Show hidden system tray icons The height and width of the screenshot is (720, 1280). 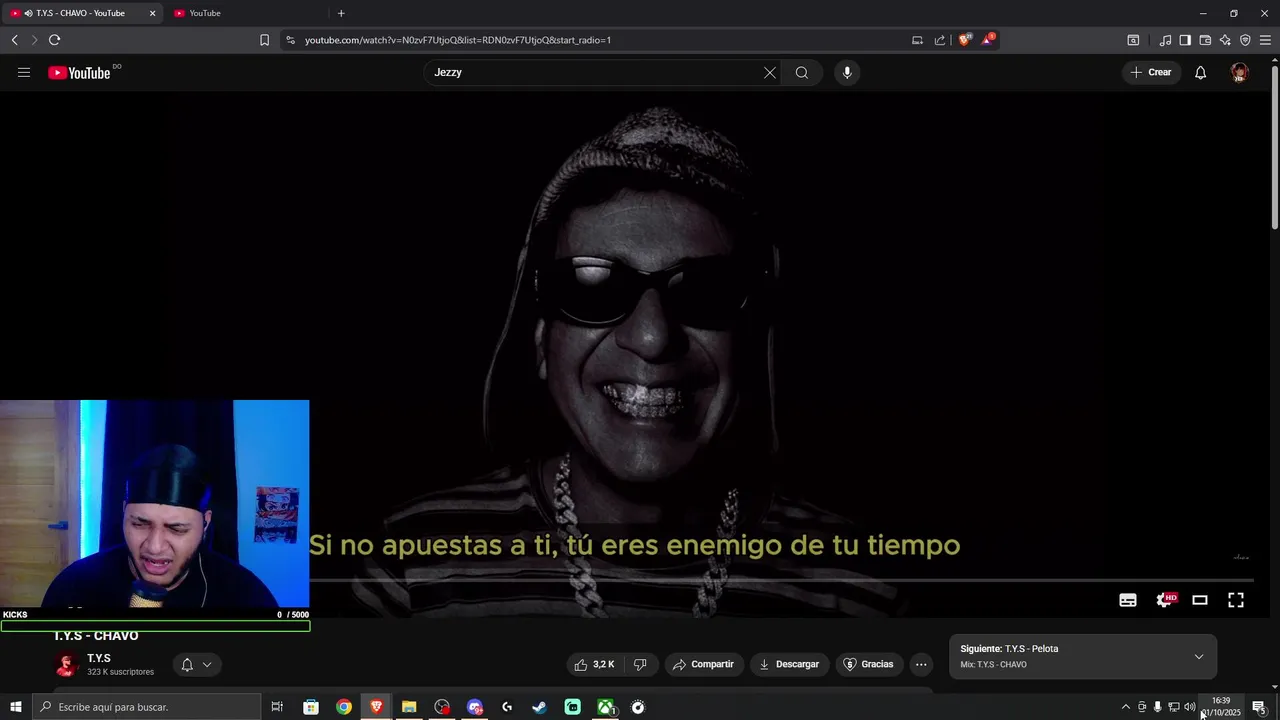tap(1125, 707)
